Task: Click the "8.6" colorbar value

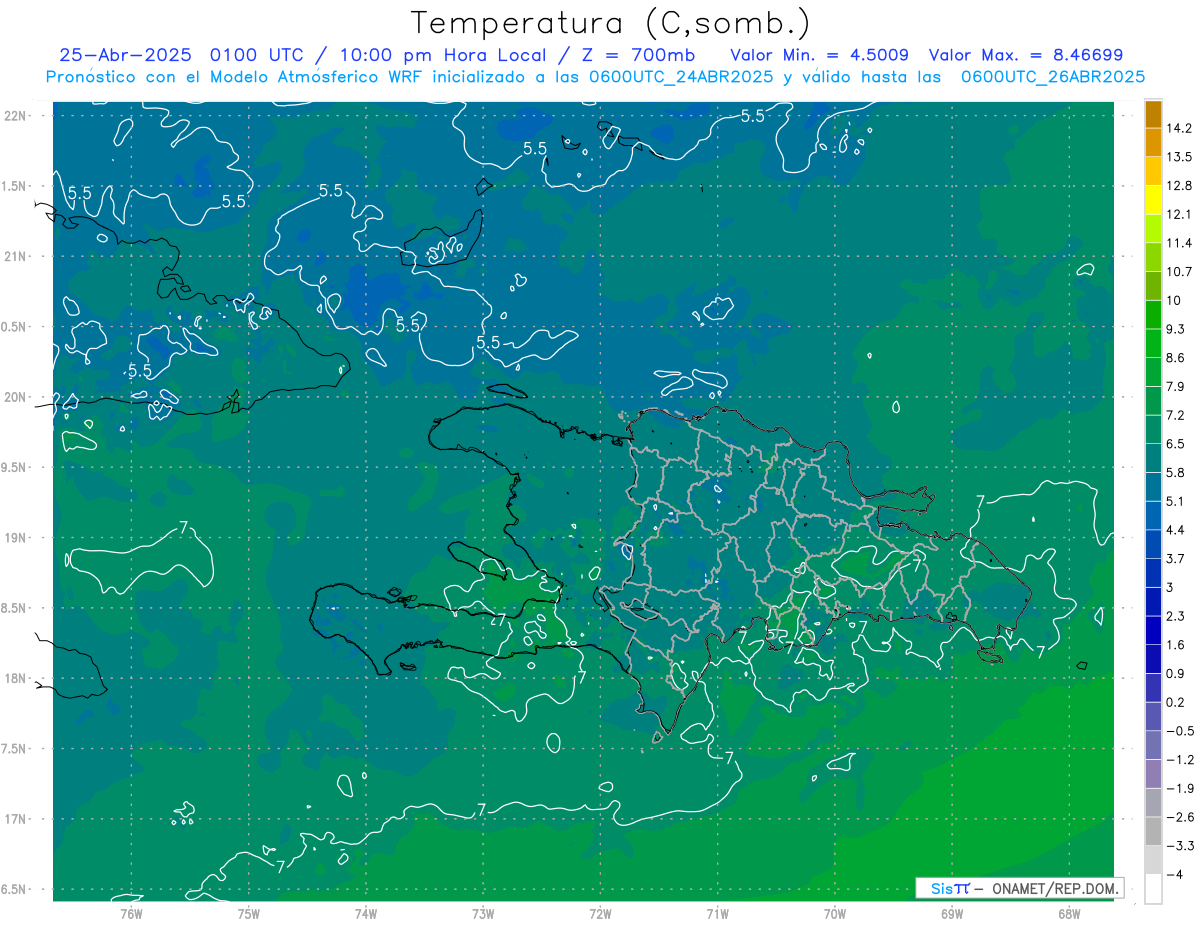Action: (1176, 357)
